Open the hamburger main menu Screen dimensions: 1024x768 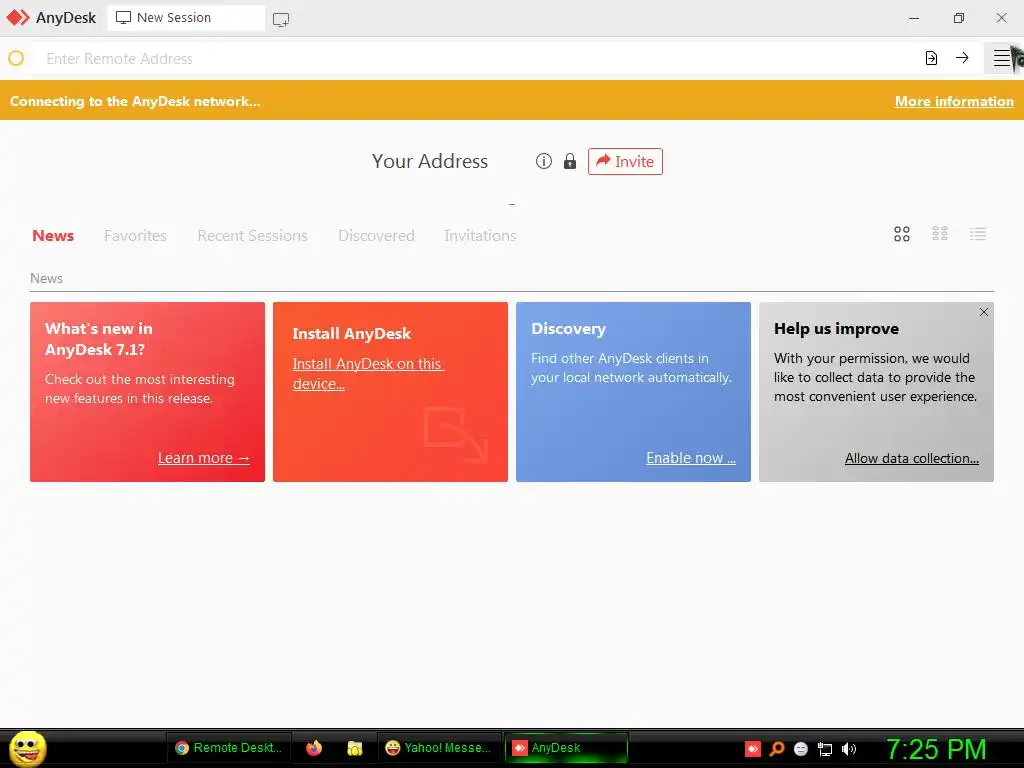click(x=1001, y=58)
